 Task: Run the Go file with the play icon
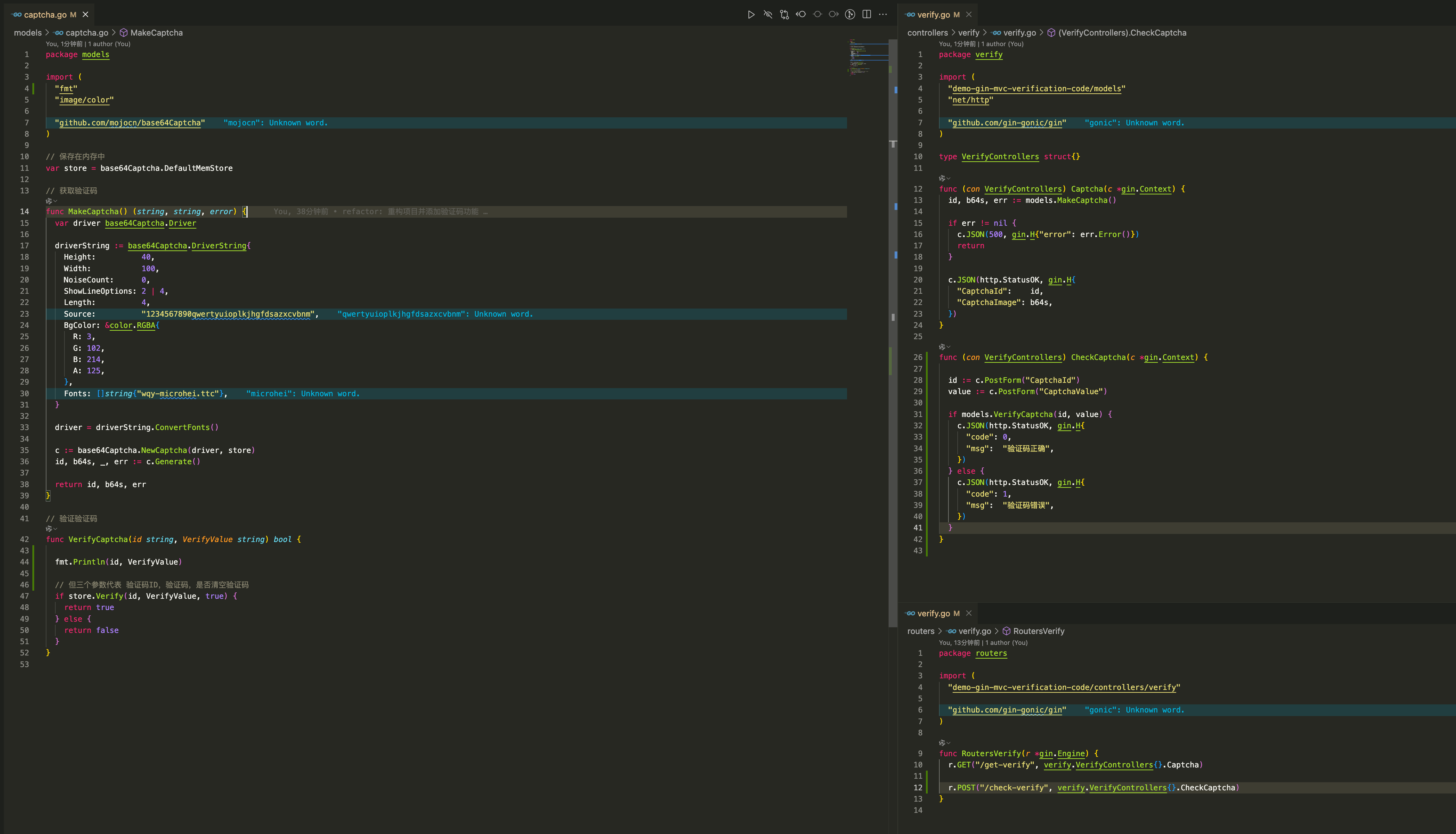point(751,14)
